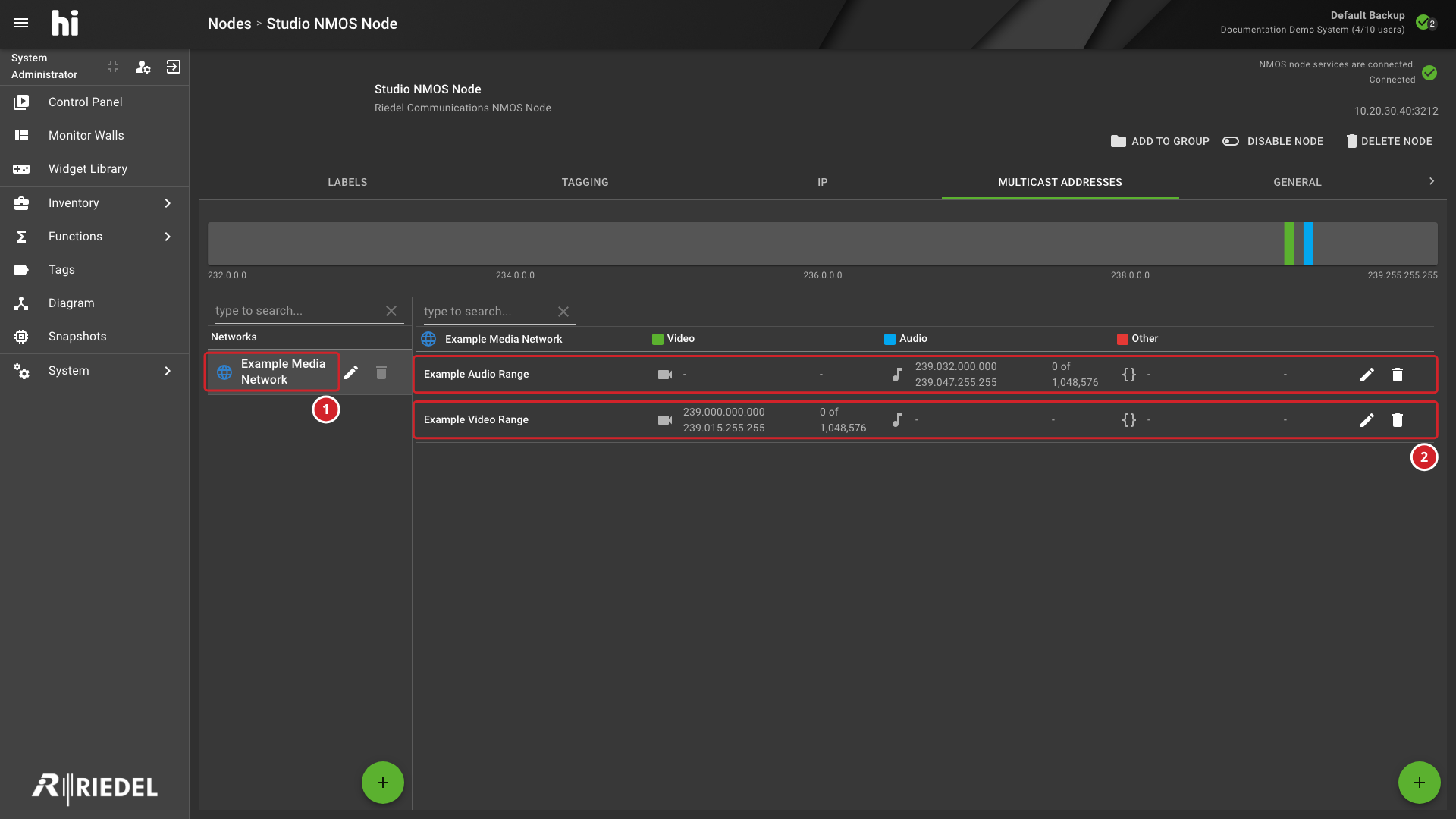The image size is (1456, 819).
Task: Open the hamburger main menu
Action: pyautogui.click(x=21, y=23)
